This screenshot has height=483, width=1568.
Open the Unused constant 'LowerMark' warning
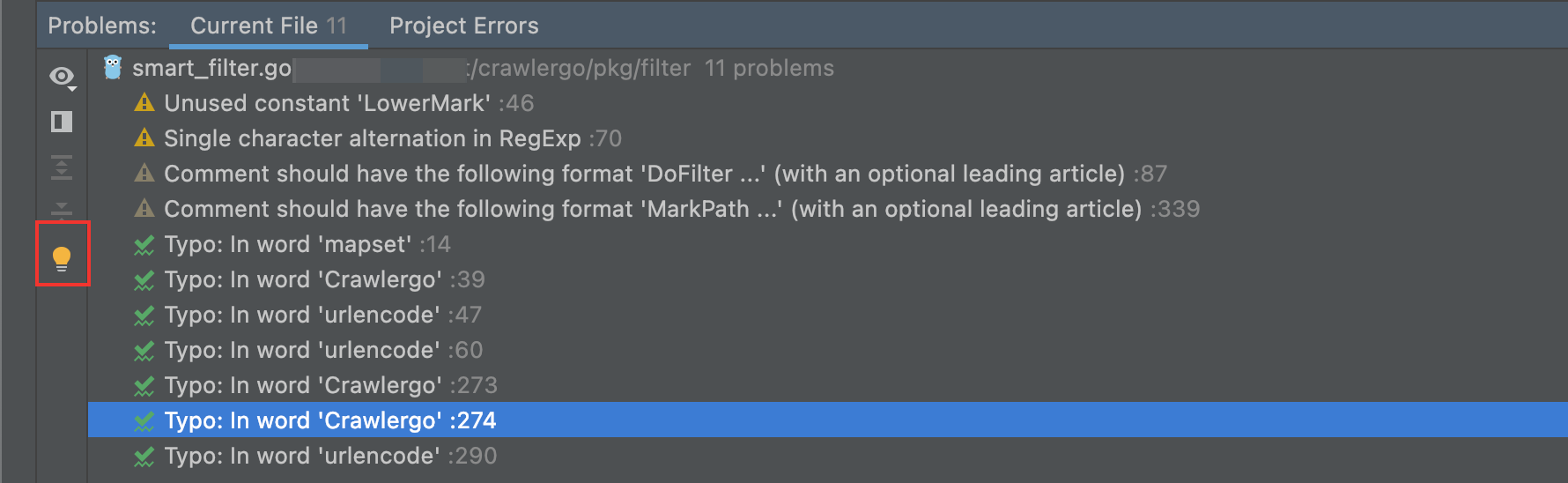(x=349, y=103)
